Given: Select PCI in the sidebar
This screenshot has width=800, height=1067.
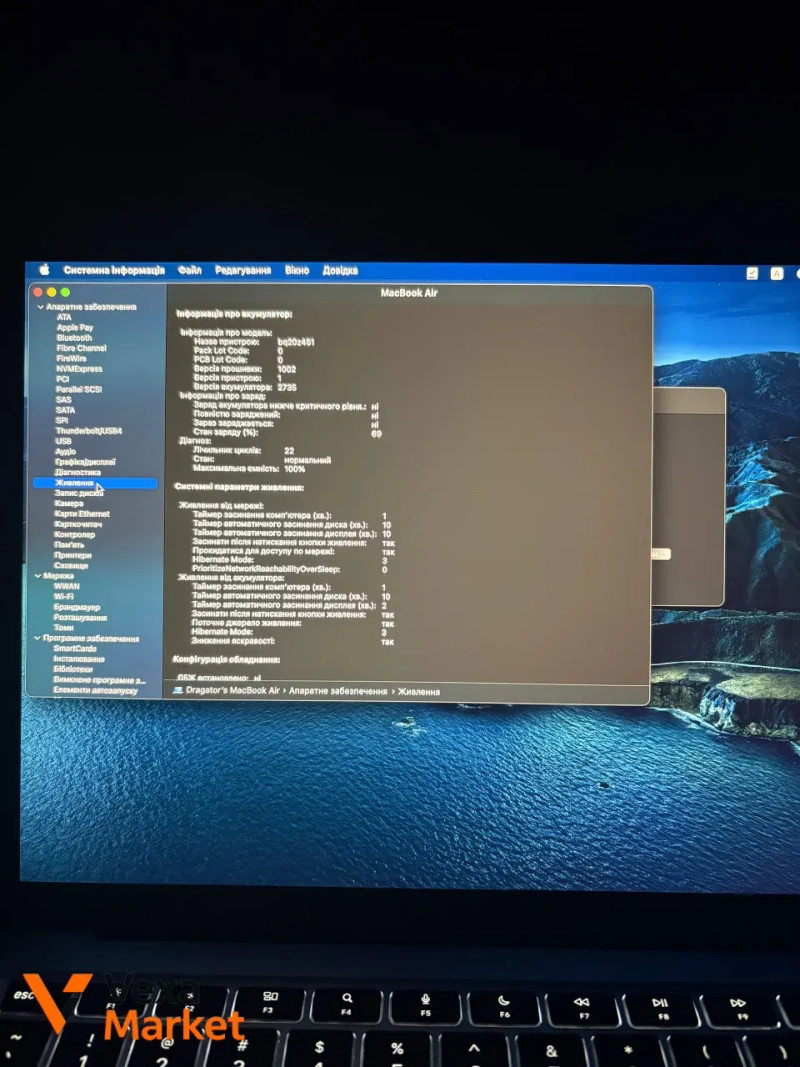Looking at the screenshot, I should coord(63,379).
